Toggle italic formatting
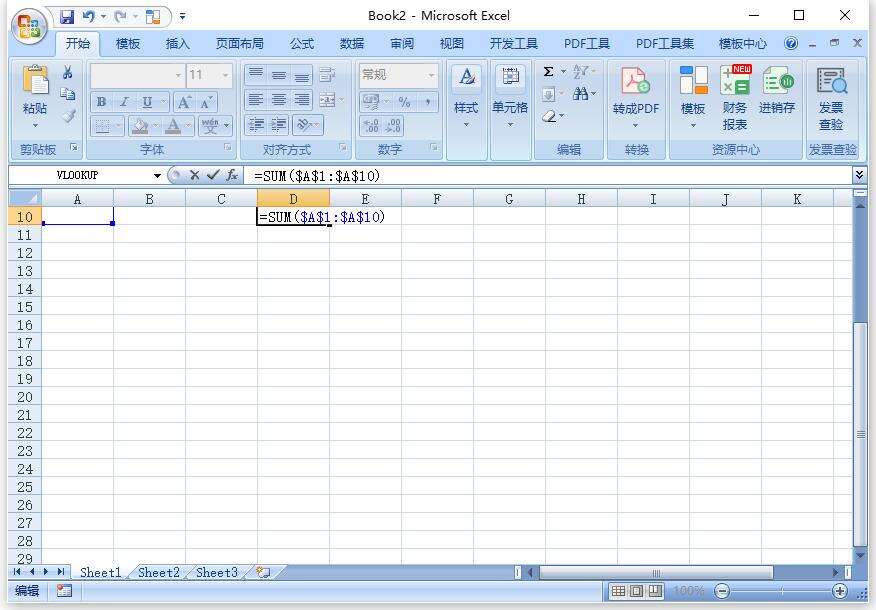Viewport: 876px width, 610px height. (x=124, y=102)
